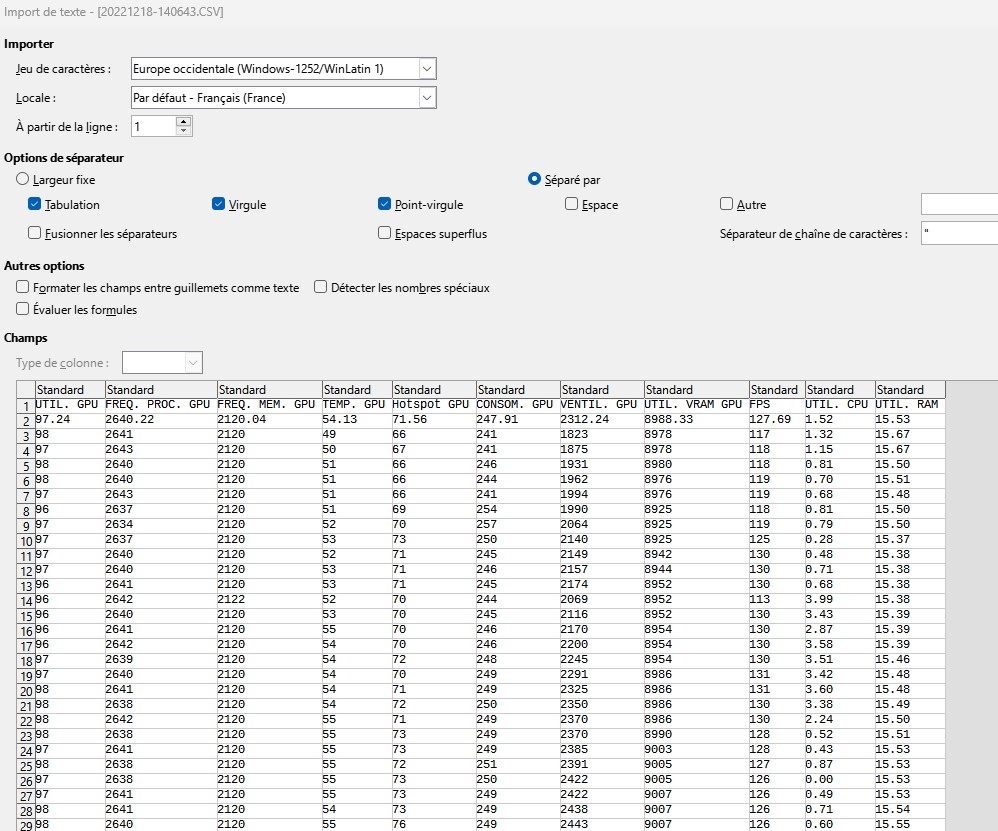The image size is (998, 831).
Task: Open the Type de colonne dropdown
Action: click(193, 362)
